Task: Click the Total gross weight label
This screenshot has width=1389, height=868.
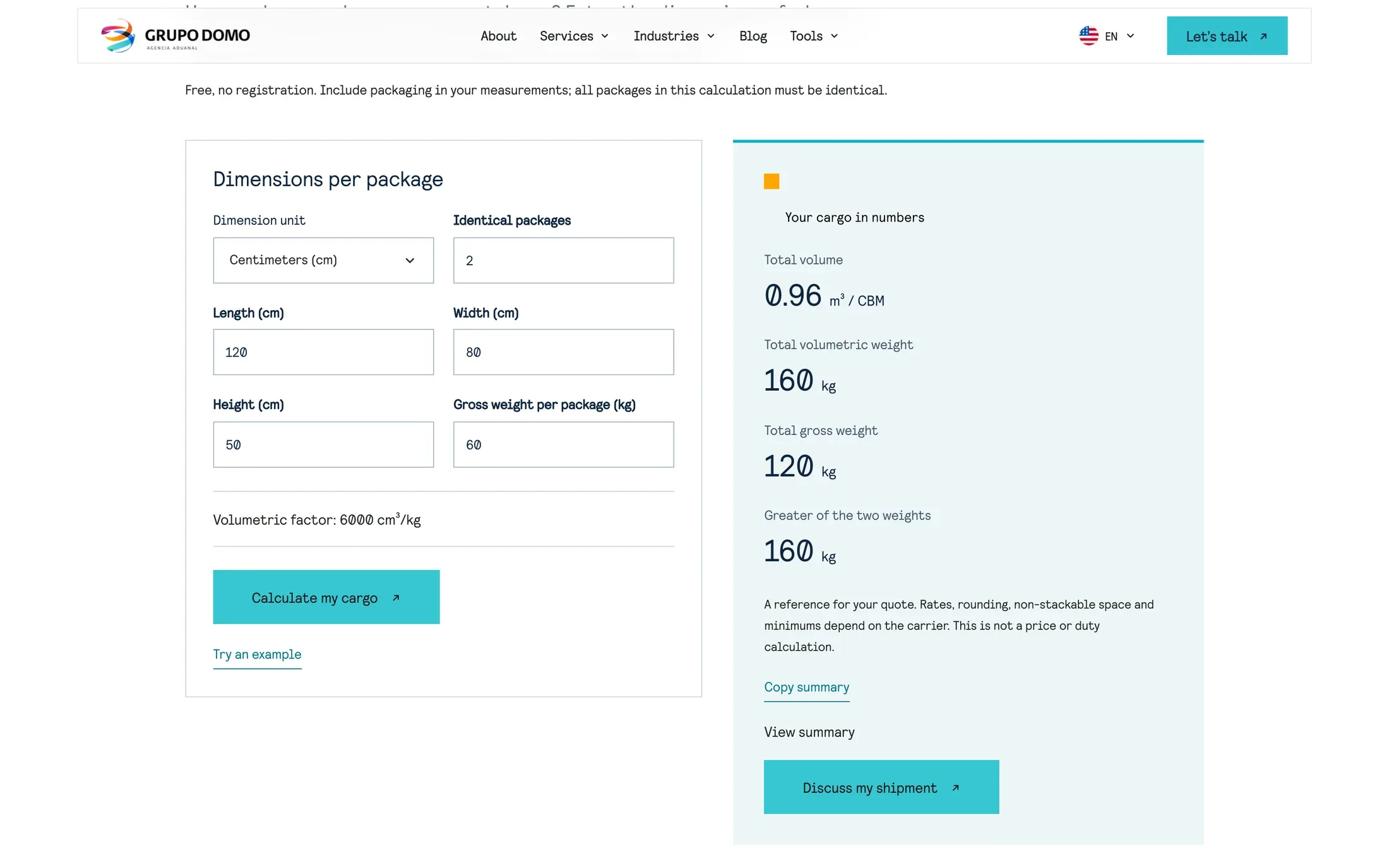Action: click(820, 431)
